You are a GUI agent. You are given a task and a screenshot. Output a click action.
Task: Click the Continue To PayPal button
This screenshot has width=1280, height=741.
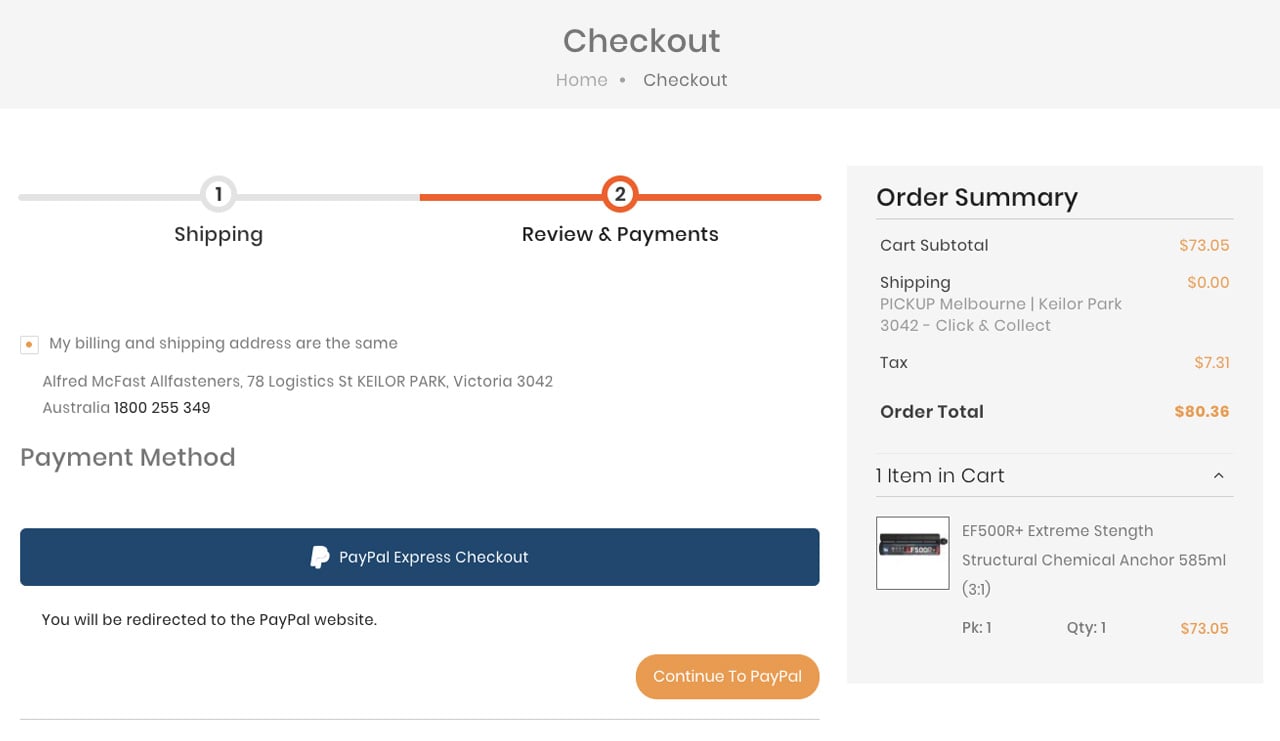point(727,677)
